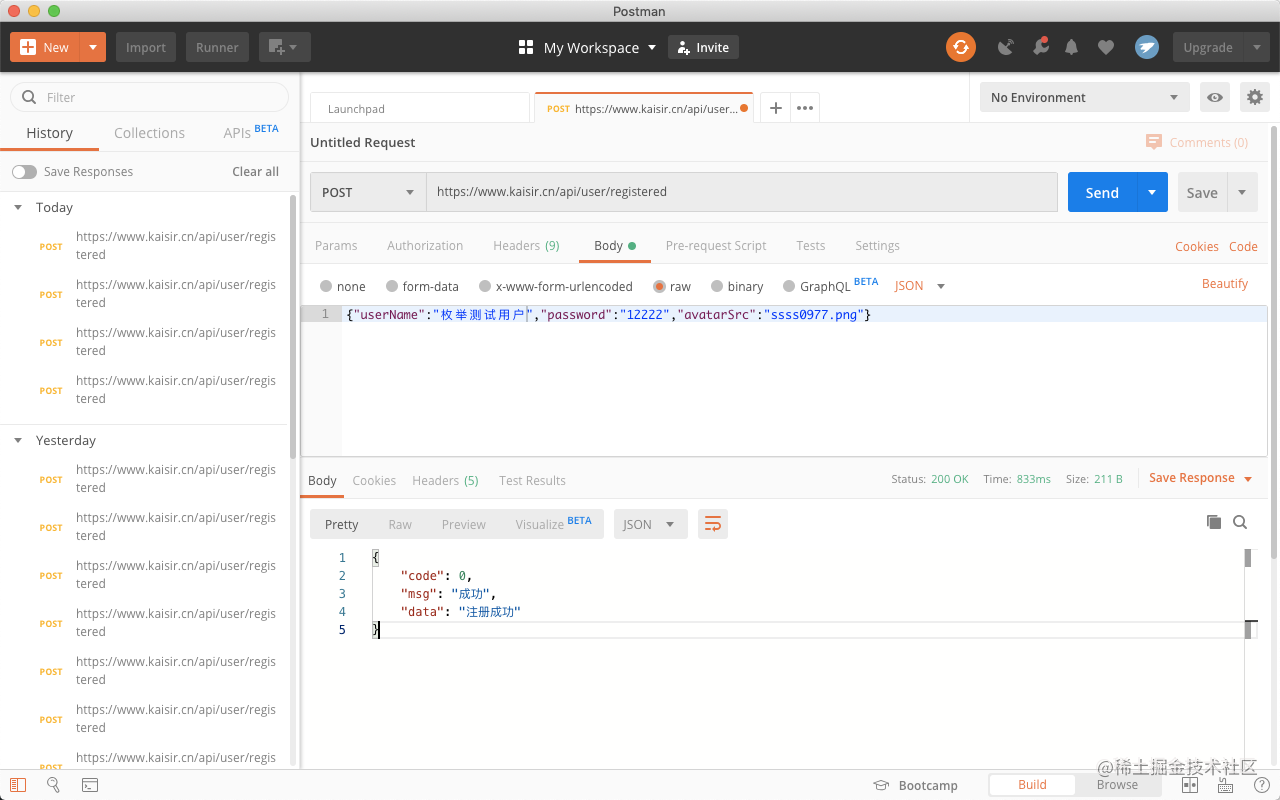Open the Upgrade dropdown arrow
Viewport: 1280px width, 800px height.
pyautogui.click(x=1256, y=47)
